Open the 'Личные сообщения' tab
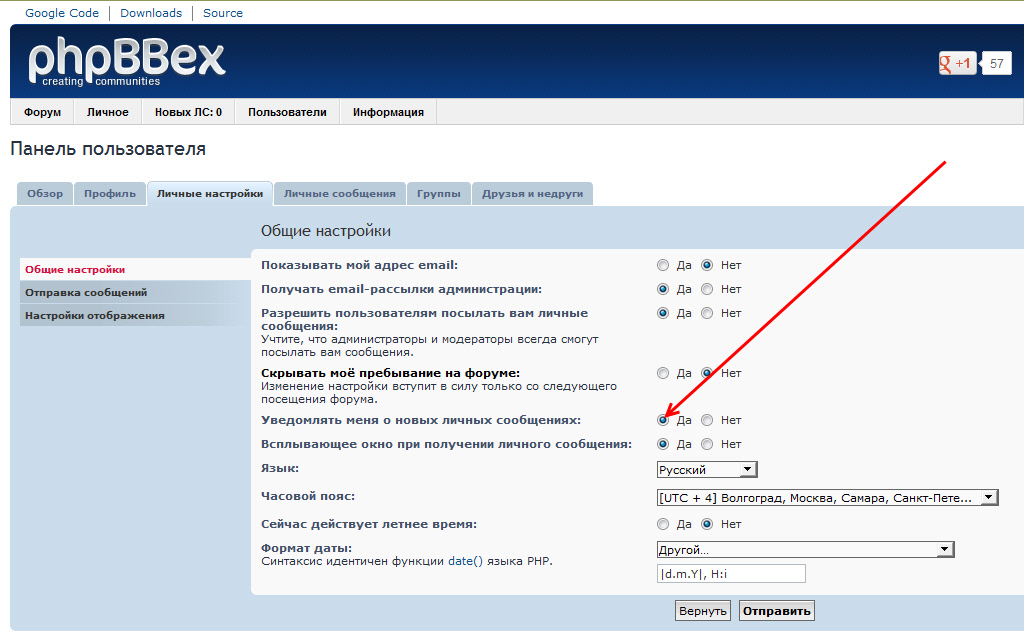The width and height of the screenshot is (1024, 643). [x=339, y=194]
